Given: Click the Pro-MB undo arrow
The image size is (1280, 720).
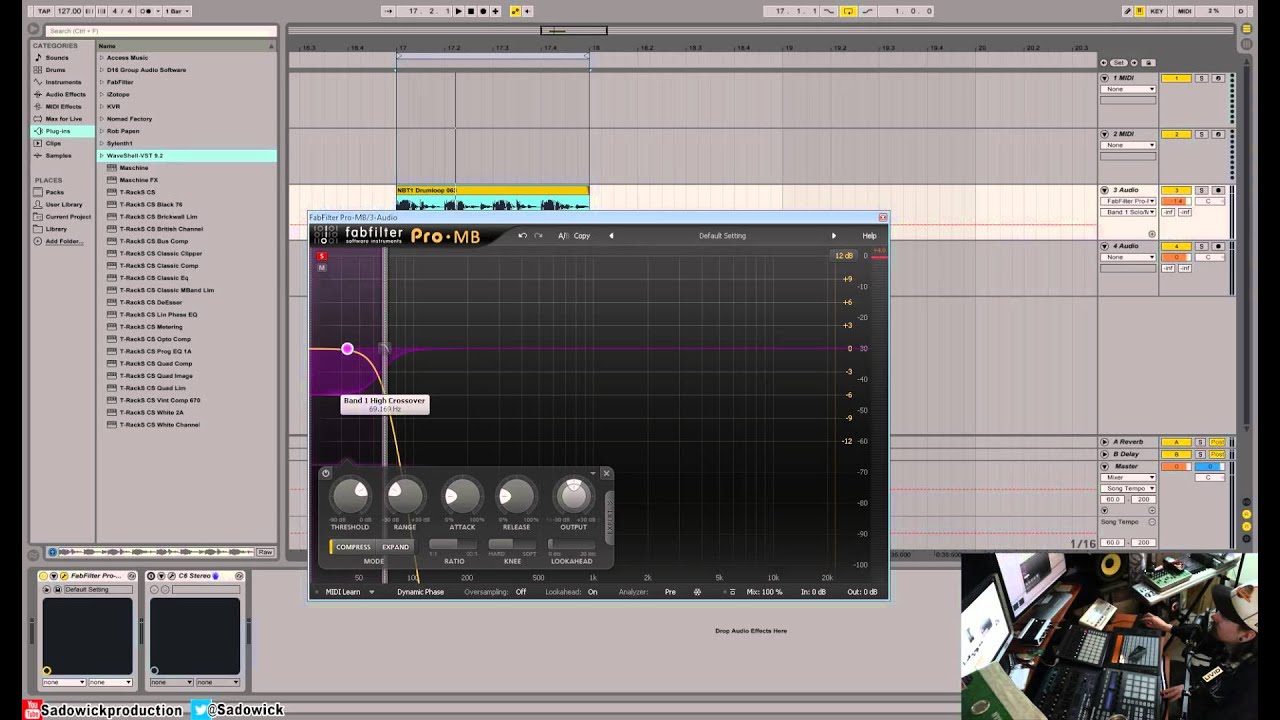Looking at the screenshot, I should [522, 236].
